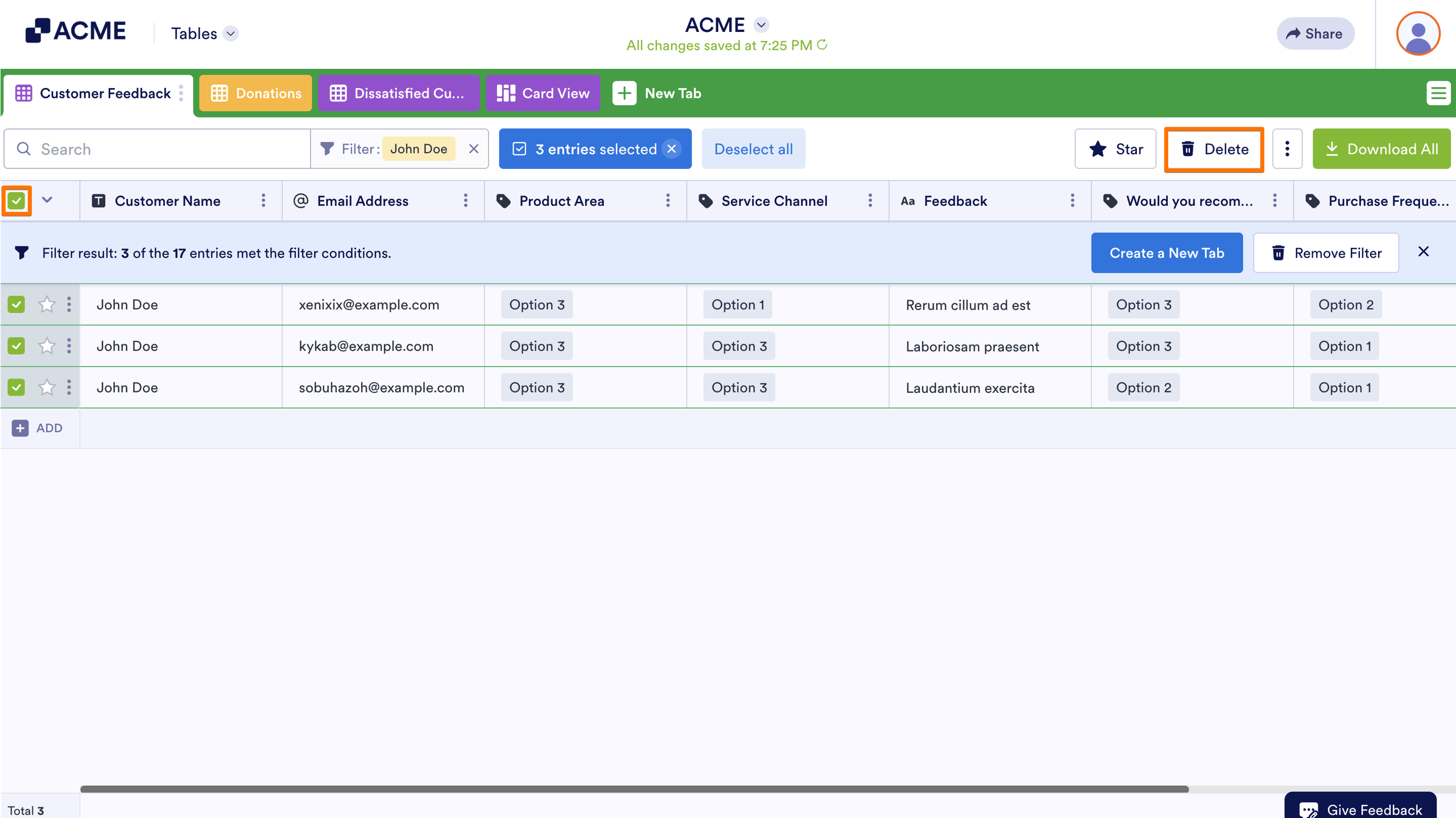Open Would you recommend column menu
This screenshot has height=818, width=1456.
[1275, 201]
